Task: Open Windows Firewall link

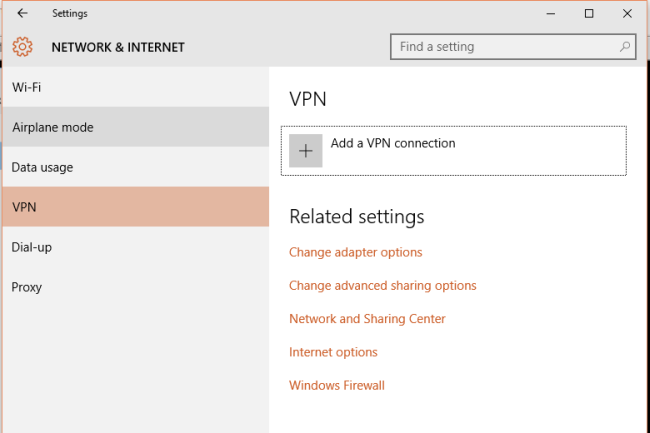Action: tap(336, 385)
